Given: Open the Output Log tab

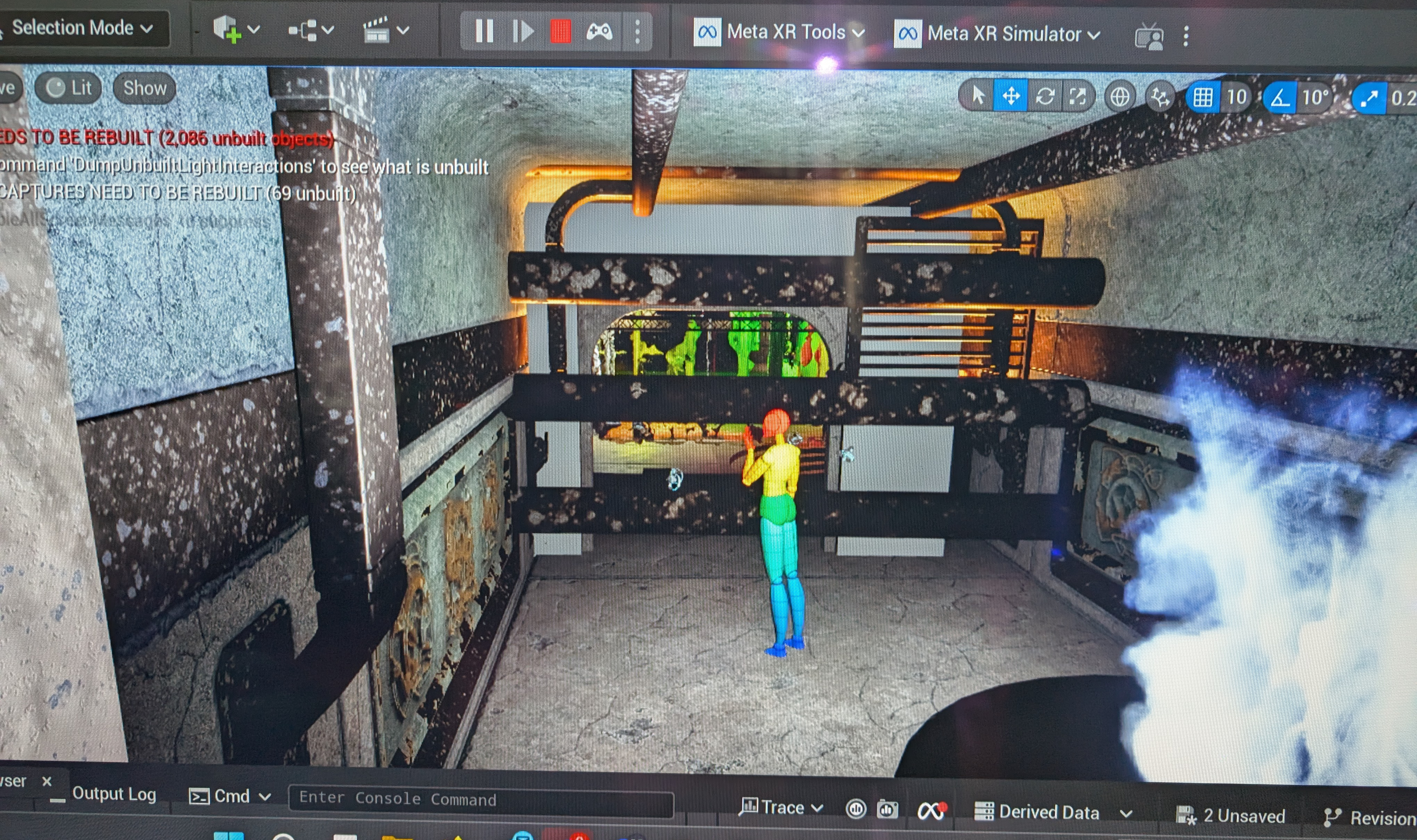Looking at the screenshot, I should [113, 793].
